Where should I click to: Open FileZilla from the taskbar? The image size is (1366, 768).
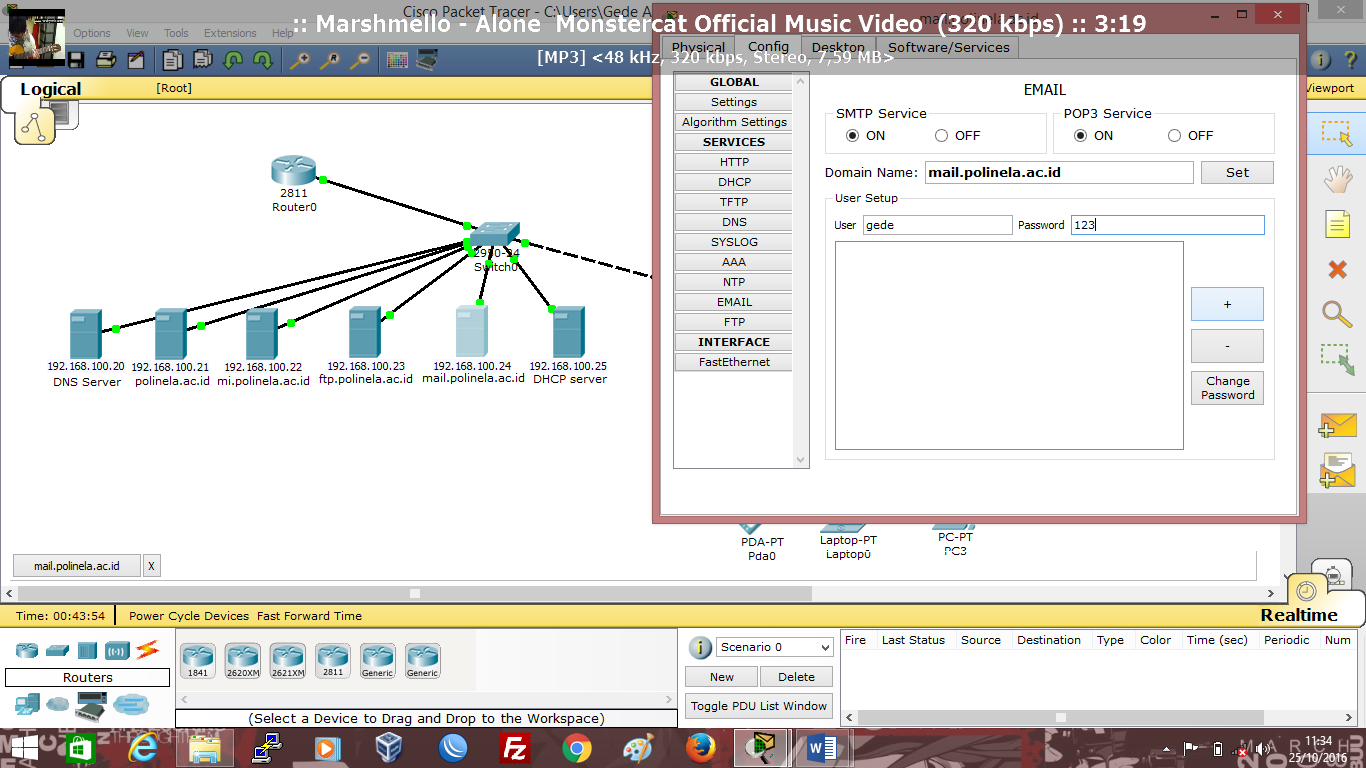(x=515, y=748)
